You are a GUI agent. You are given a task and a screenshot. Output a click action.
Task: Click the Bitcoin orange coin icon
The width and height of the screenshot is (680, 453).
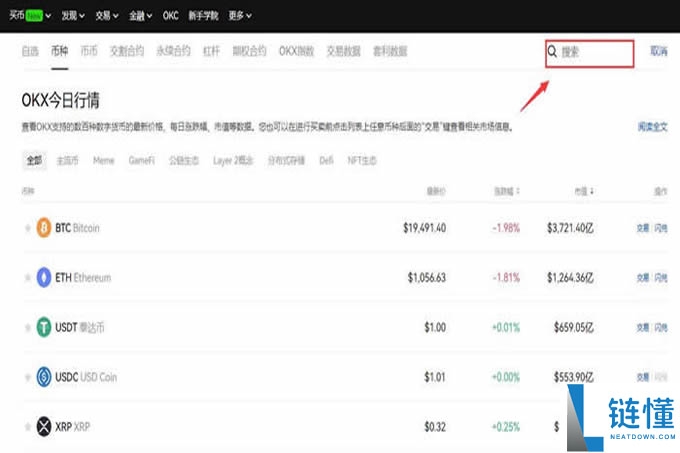tap(43, 228)
